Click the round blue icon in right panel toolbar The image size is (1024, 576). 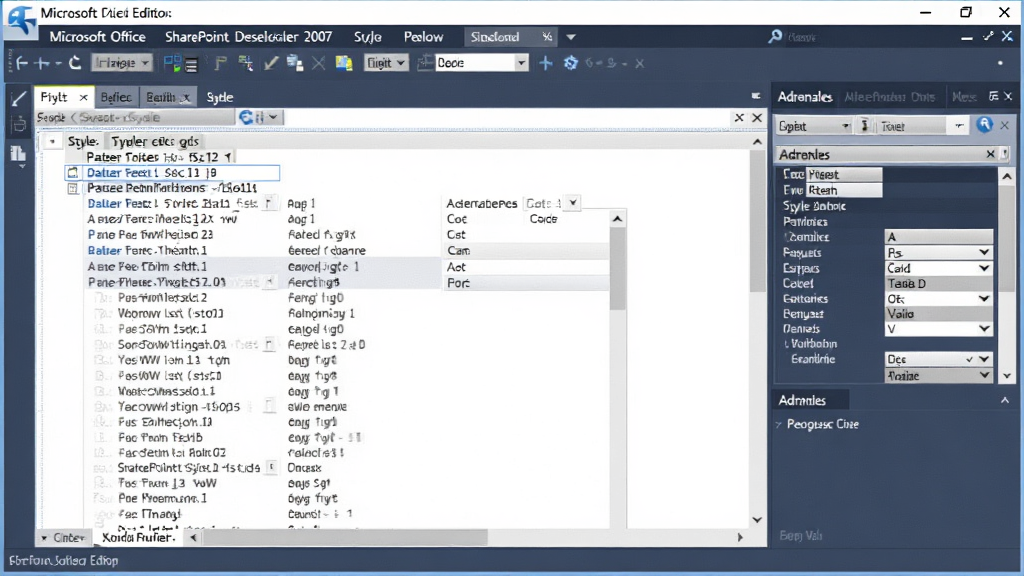(x=984, y=125)
